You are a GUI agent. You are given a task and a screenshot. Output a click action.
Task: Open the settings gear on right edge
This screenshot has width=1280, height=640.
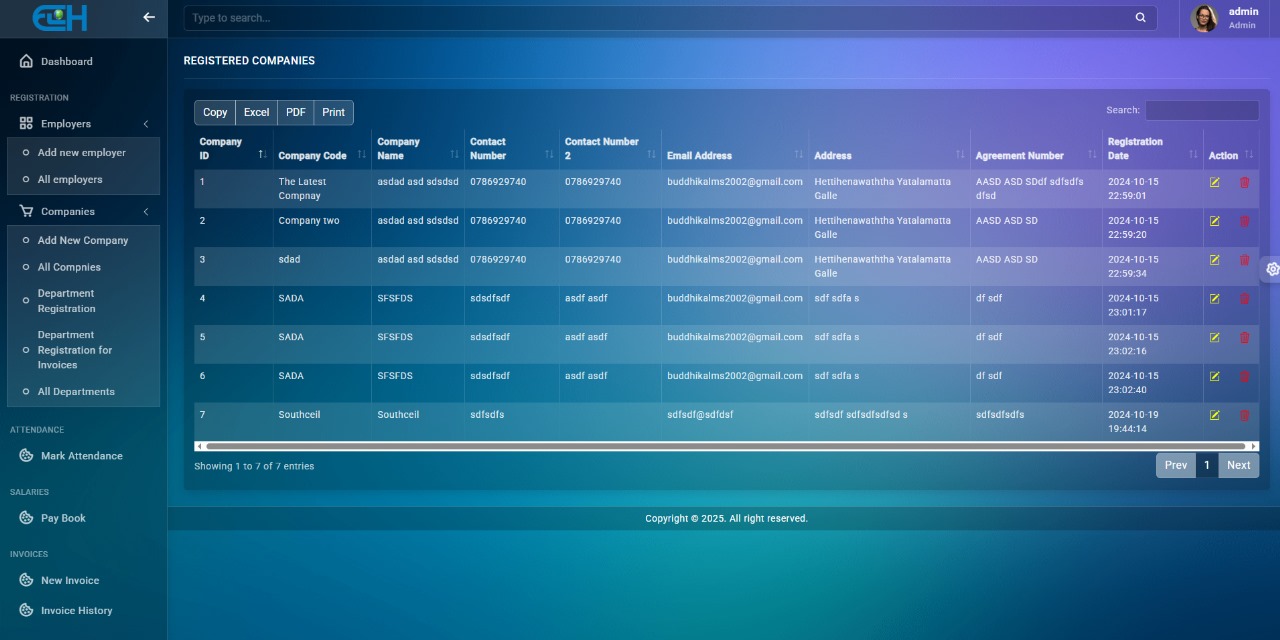coord(1272,268)
